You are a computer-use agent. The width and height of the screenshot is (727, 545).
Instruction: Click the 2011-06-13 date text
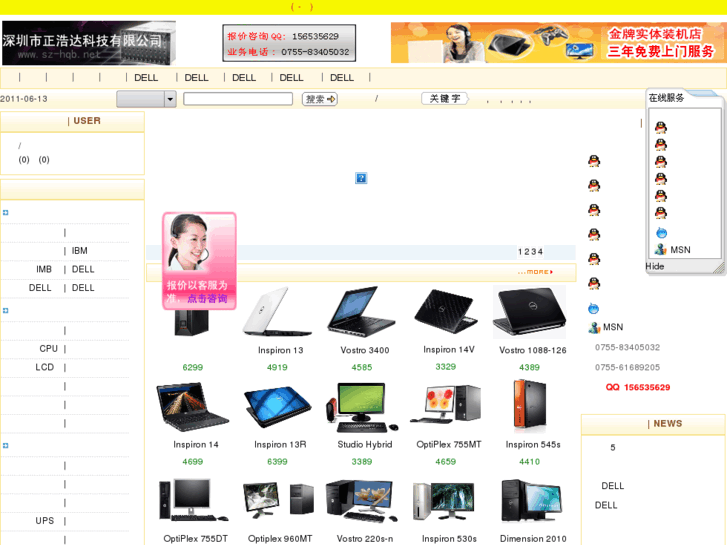(x=24, y=99)
